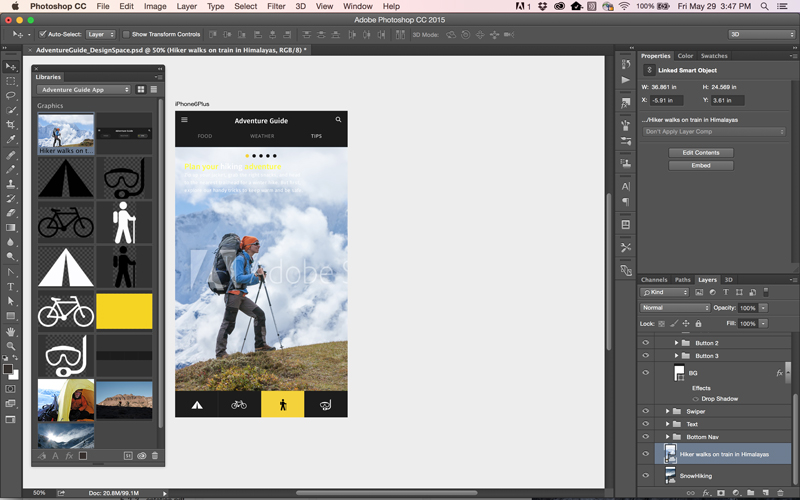Image resolution: width=800 pixels, height=500 pixels.
Task: Open the Adventure Guide App library dropdown
Action: tap(84, 90)
